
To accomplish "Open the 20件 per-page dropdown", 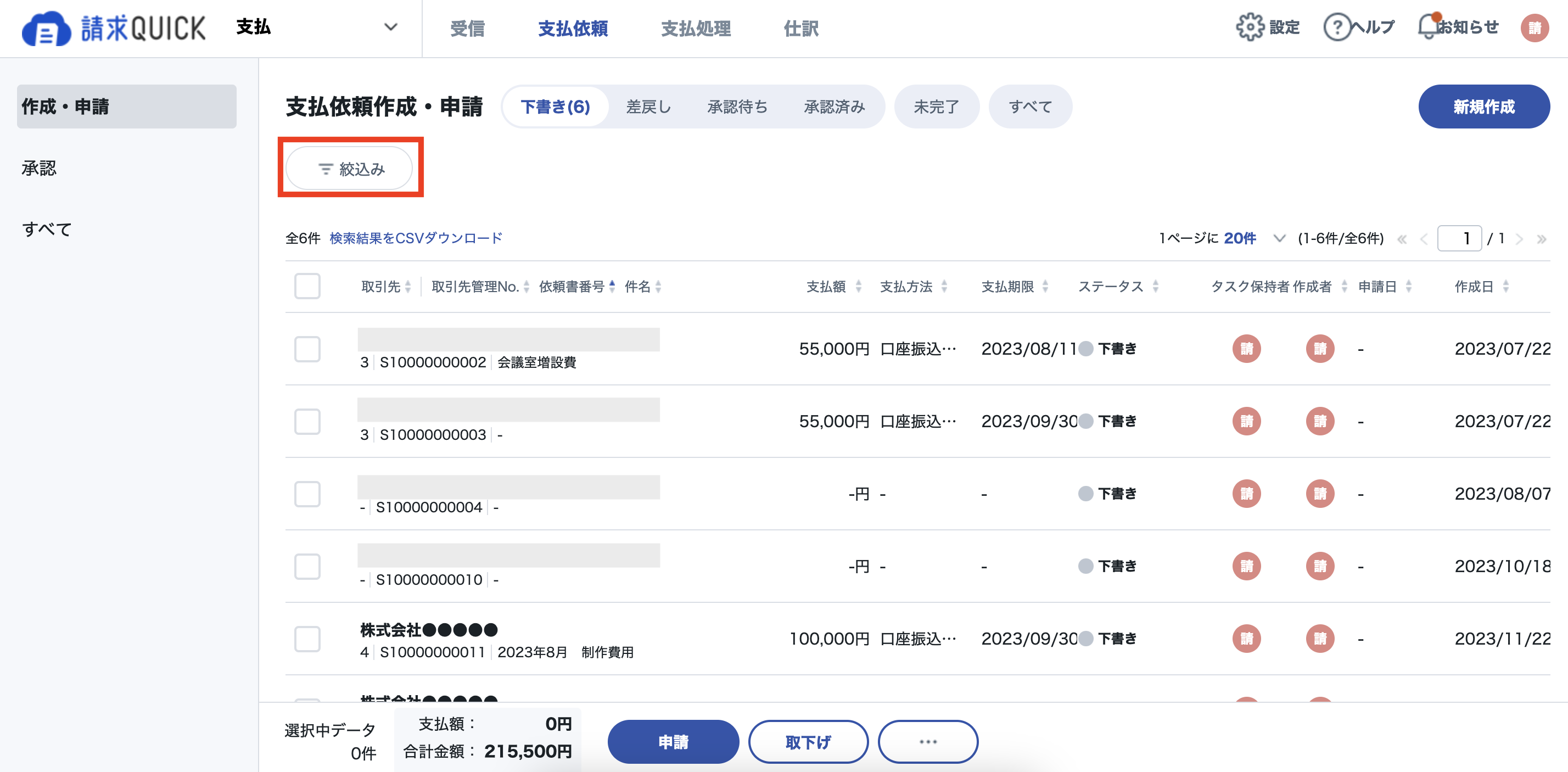I will point(1254,238).
